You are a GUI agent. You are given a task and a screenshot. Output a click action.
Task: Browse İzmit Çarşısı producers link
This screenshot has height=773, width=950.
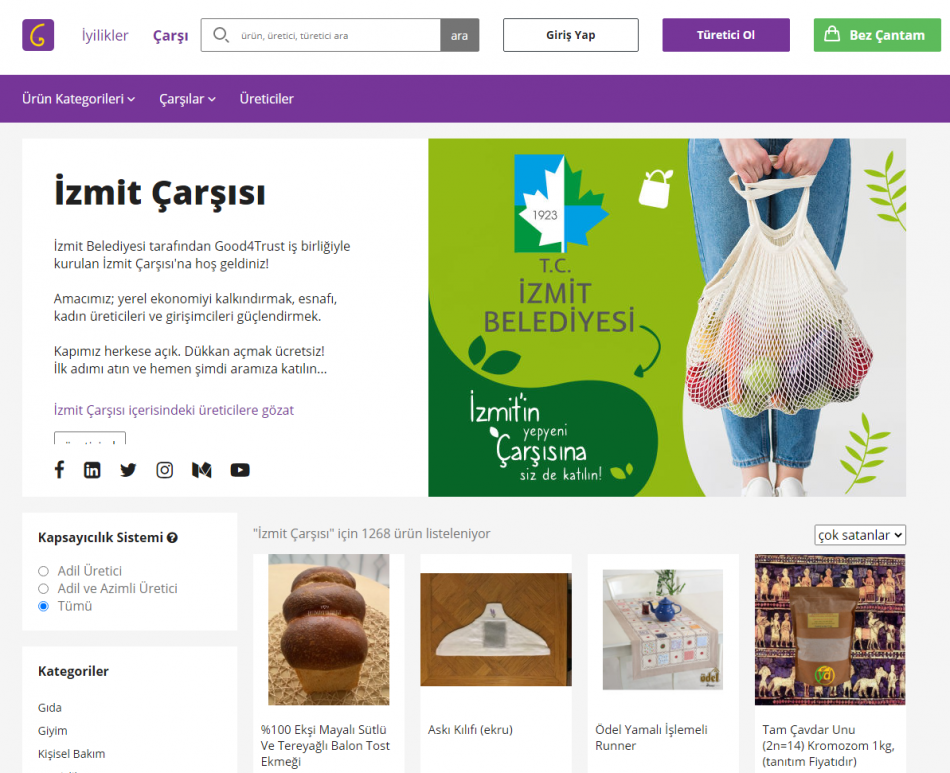[174, 410]
